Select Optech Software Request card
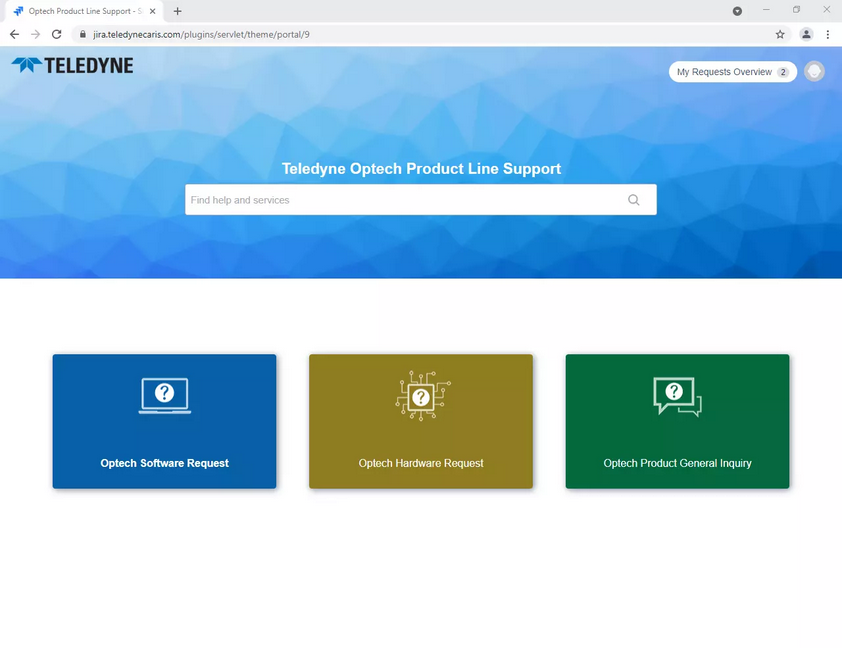The image size is (842, 648). click(164, 421)
